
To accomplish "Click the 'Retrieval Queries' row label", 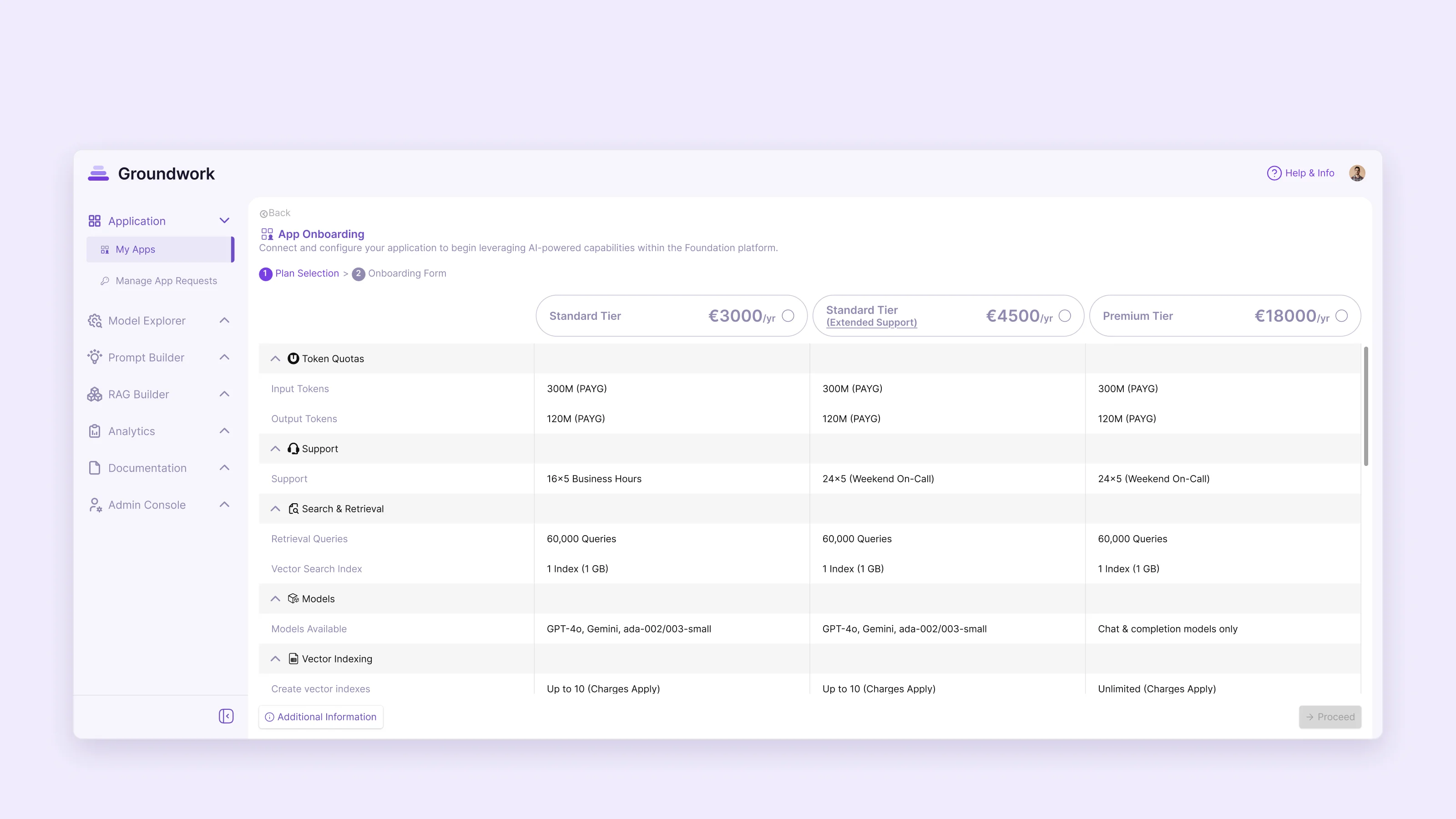I will [309, 539].
